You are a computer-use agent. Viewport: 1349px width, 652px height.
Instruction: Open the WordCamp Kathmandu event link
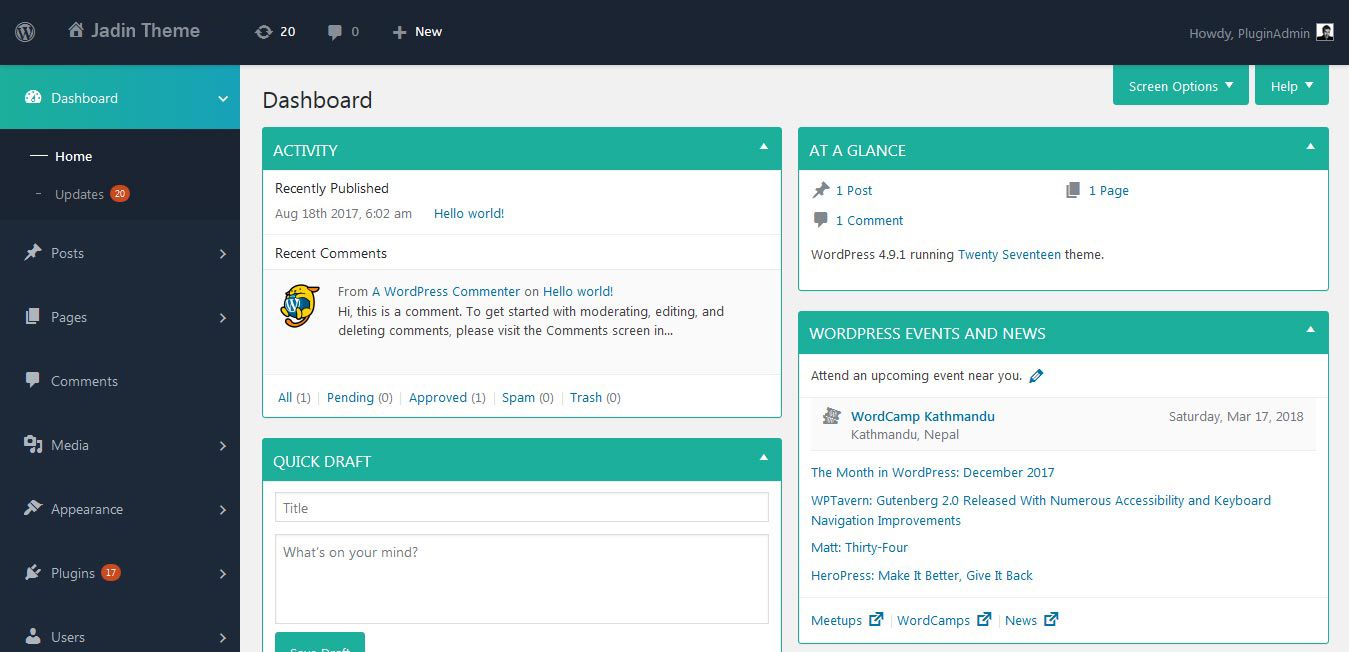point(922,416)
